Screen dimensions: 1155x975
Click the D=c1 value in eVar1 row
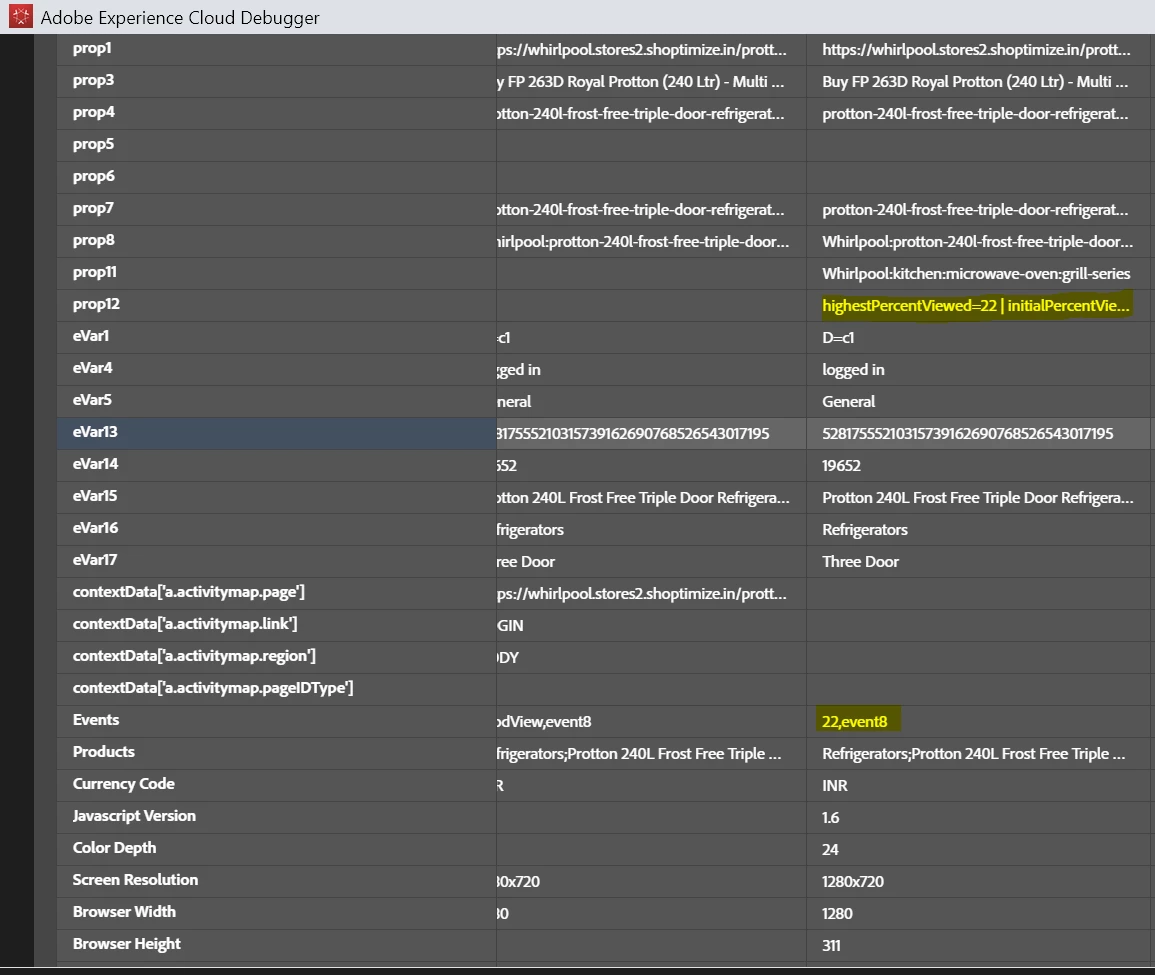click(838, 338)
